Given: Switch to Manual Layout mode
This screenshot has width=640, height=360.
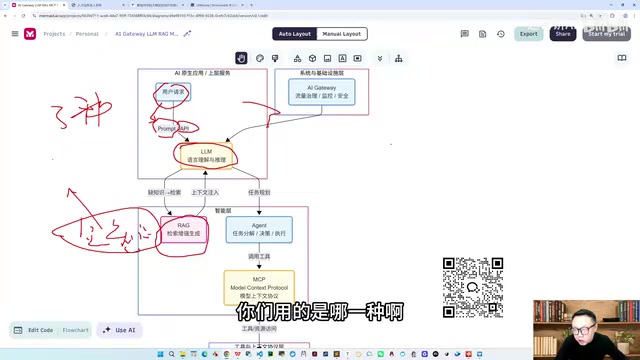Looking at the screenshot, I should [x=342, y=34].
